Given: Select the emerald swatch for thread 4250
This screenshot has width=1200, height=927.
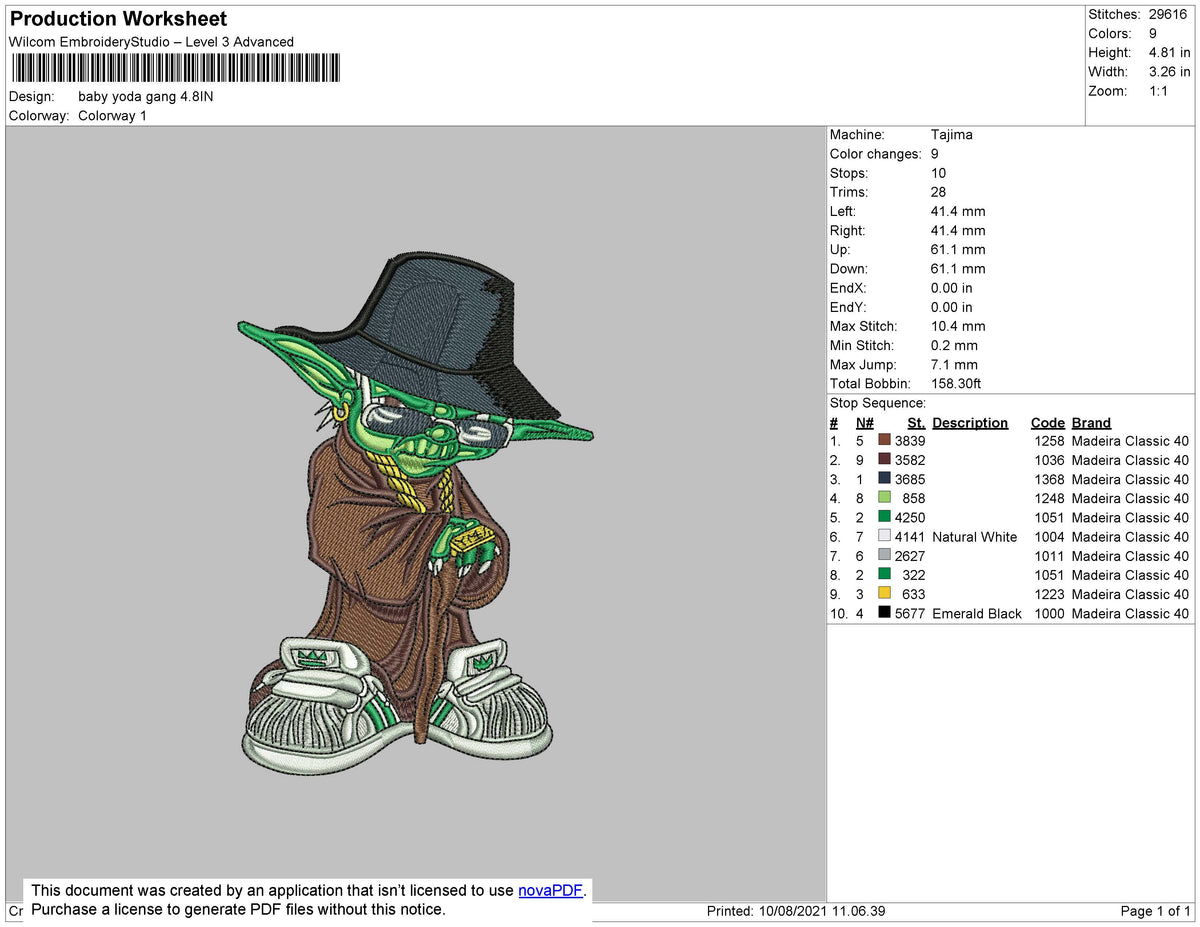Looking at the screenshot, I should 884,517.
